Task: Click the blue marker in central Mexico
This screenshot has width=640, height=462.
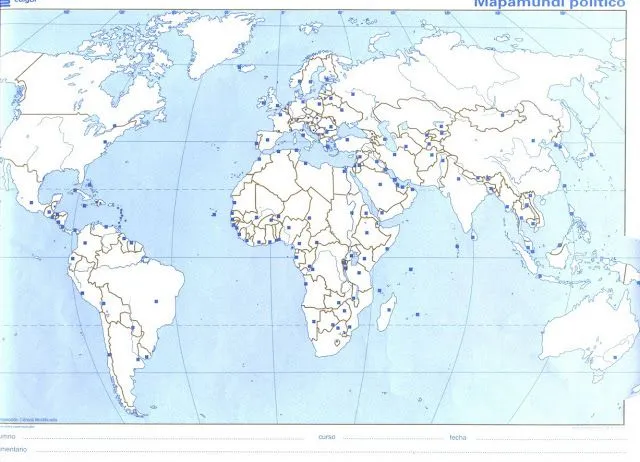Action: (x=31, y=202)
